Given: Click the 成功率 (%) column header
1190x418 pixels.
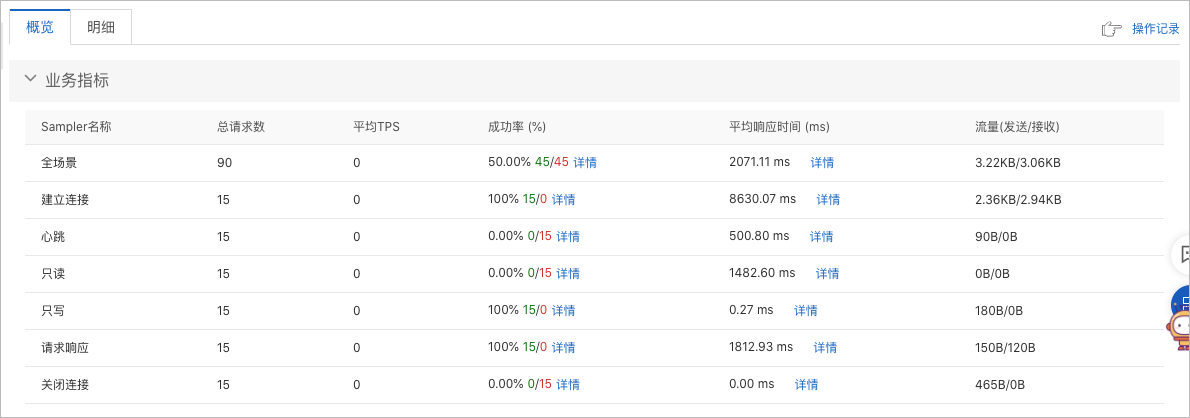Looking at the screenshot, I should click(517, 127).
